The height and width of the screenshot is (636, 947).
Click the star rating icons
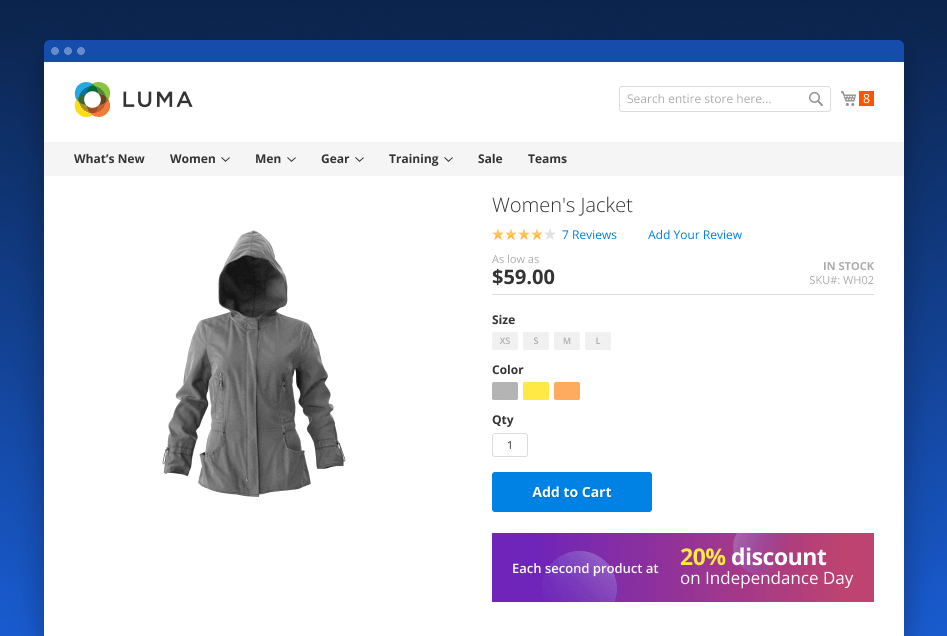(523, 235)
